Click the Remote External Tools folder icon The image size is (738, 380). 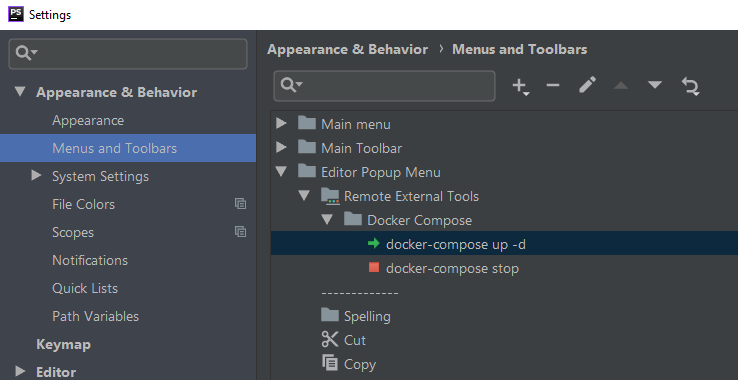[x=330, y=195]
